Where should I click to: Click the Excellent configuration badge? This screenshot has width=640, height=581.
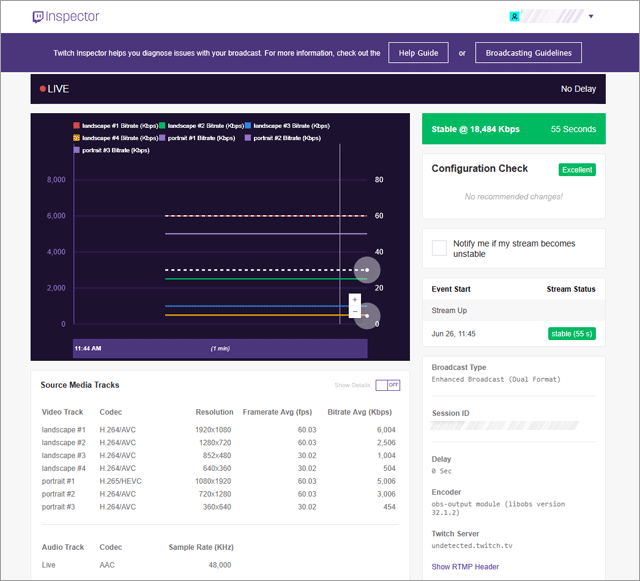click(577, 170)
